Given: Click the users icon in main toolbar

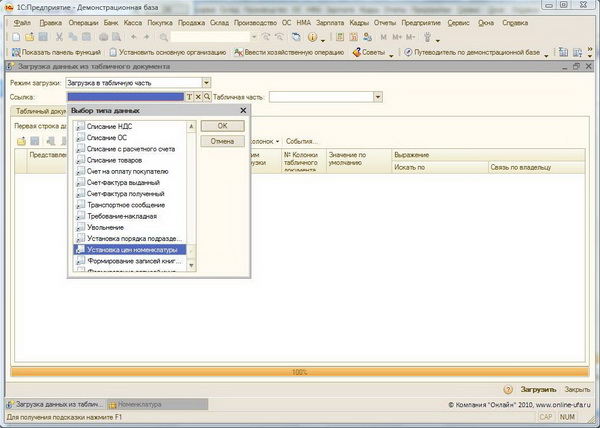Looking at the screenshot, I should click(367, 37).
